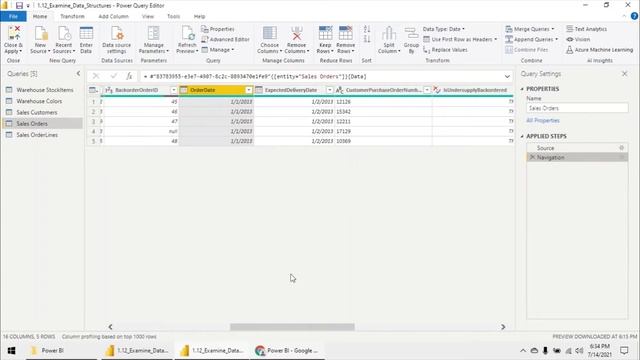Click Append Queries
The height and width of the screenshot is (360, 640).
[531, 39]
